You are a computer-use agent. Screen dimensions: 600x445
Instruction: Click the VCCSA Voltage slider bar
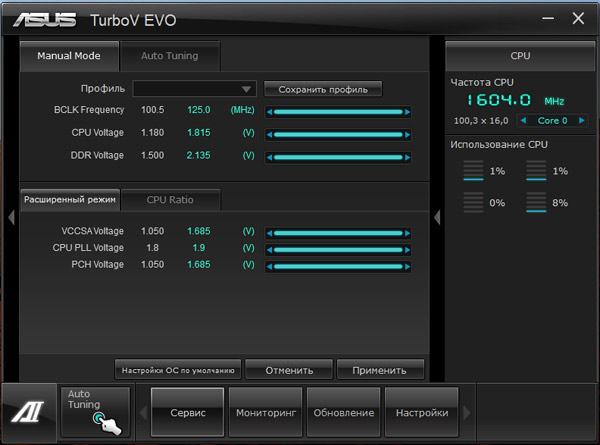point(338,233)
